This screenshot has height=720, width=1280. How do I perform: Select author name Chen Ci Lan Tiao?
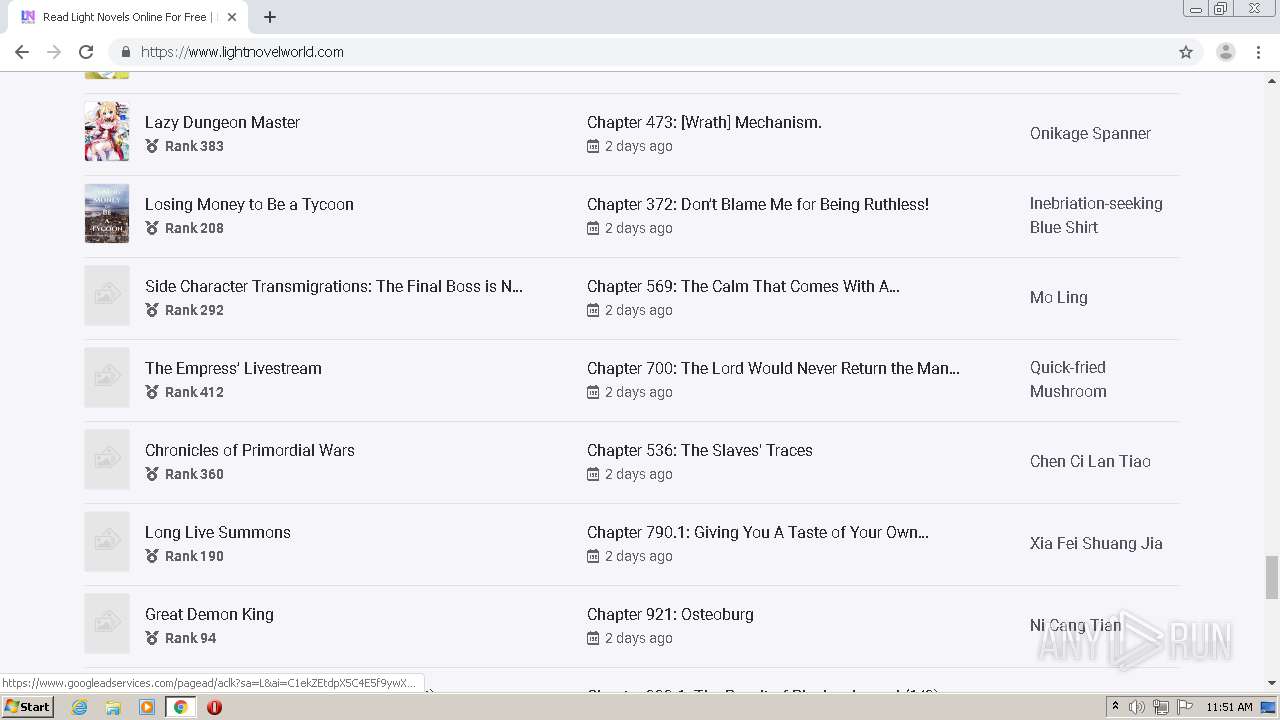pyautogui.click(x=1090, y=461)
